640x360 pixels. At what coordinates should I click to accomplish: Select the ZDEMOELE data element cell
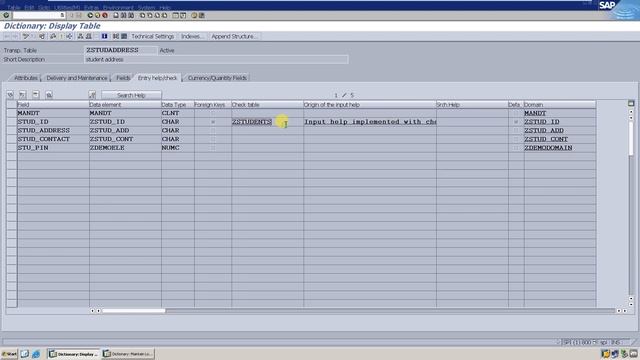point(125,148)
